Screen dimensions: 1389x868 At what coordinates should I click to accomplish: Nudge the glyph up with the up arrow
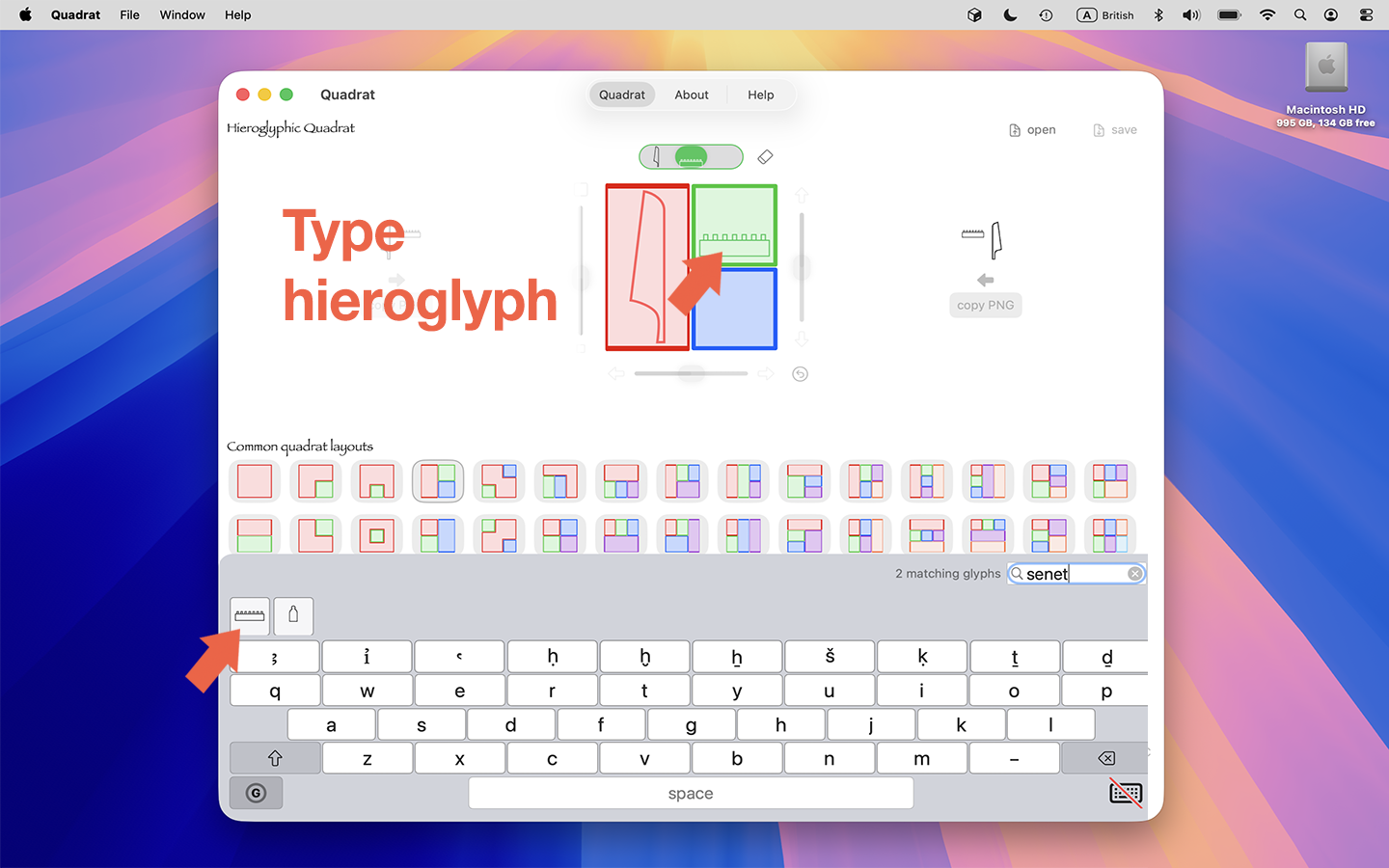(x=801, y=194)
